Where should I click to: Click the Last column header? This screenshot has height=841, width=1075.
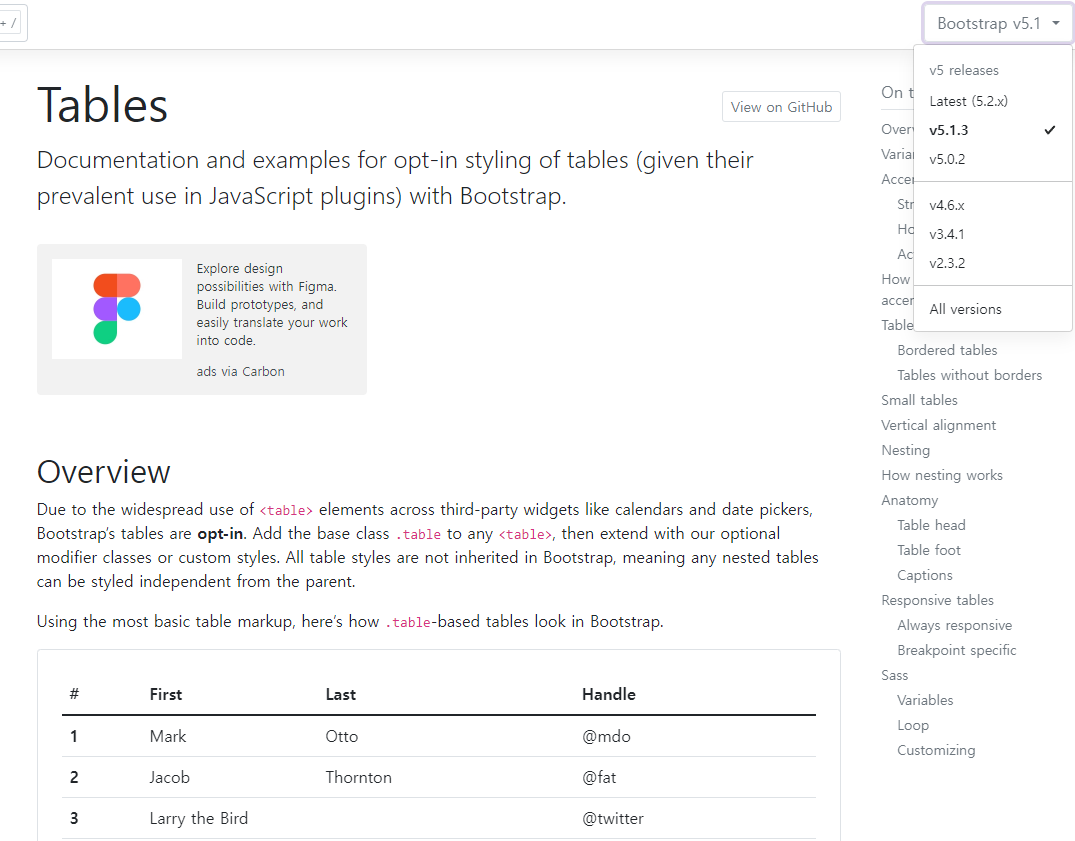tap(341, 694)
